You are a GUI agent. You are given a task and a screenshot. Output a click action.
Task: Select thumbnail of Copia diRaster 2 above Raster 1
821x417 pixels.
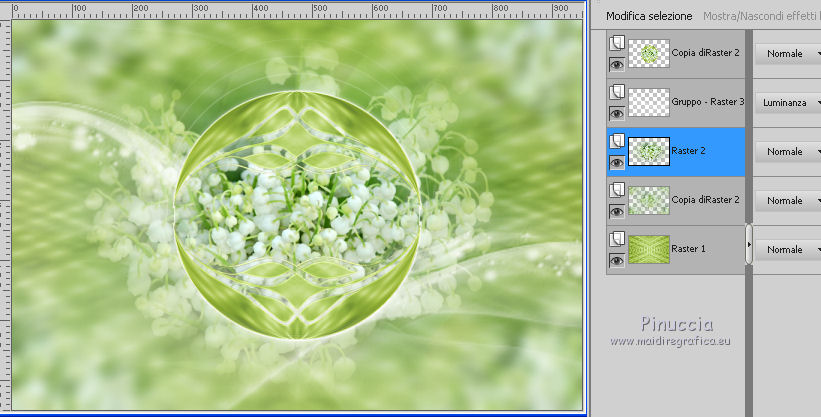[x=649, y=200]
